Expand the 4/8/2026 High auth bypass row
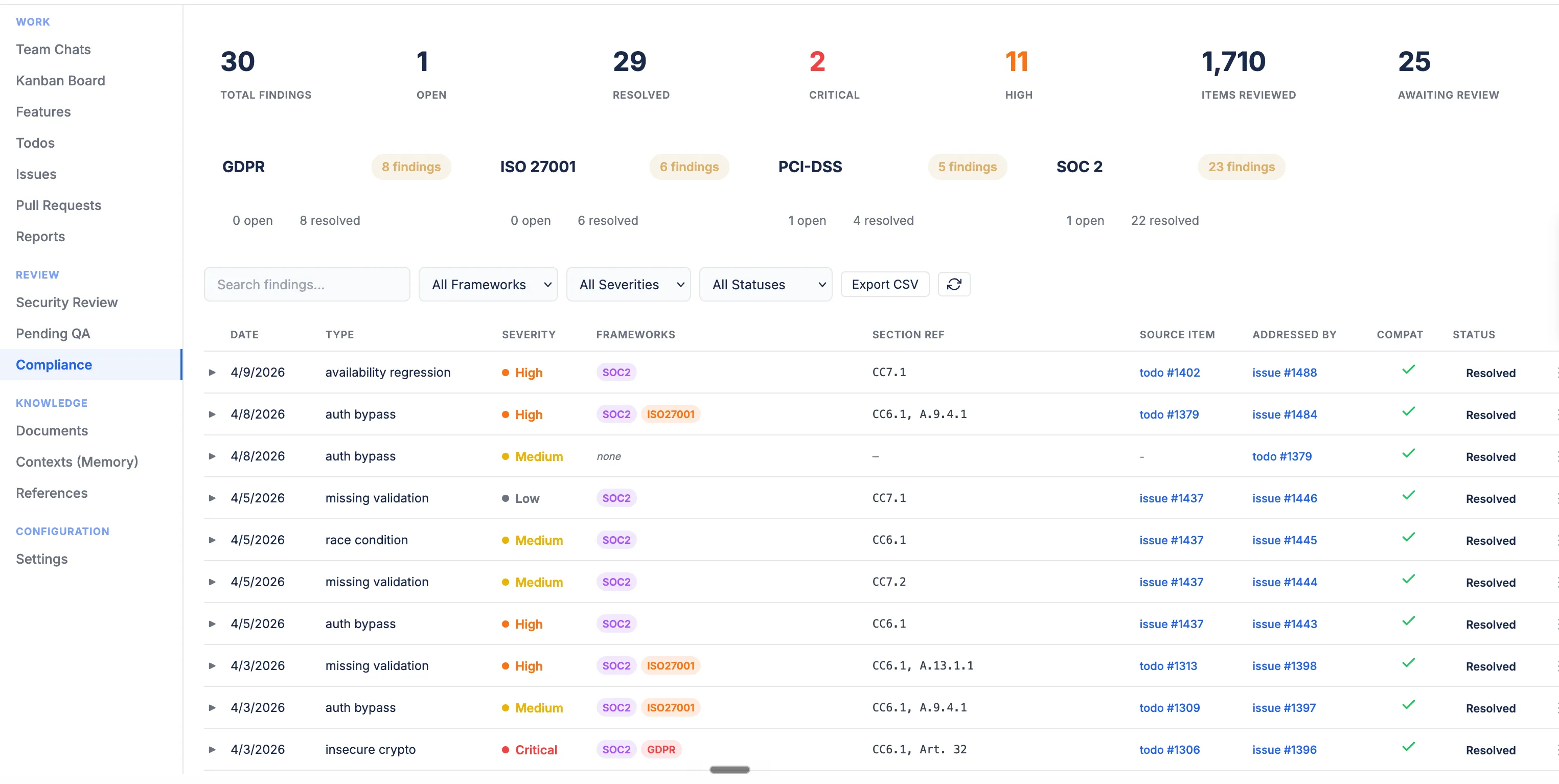This screenshot has width=1559, height=784. point(212,414)
